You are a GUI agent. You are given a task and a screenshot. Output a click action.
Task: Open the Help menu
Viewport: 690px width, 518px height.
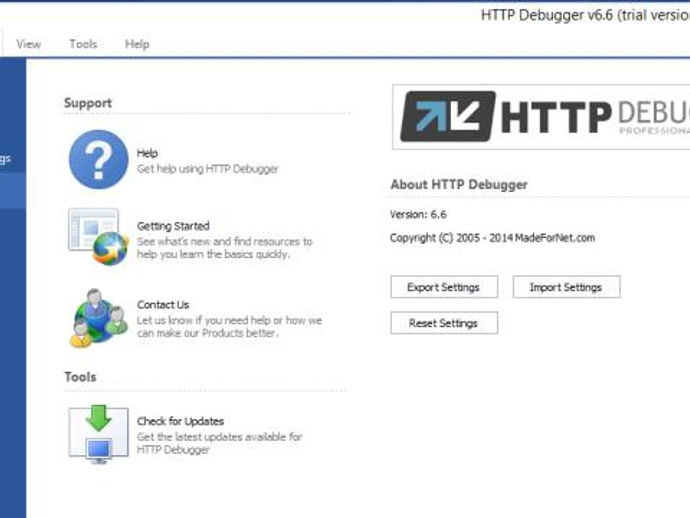137,44
